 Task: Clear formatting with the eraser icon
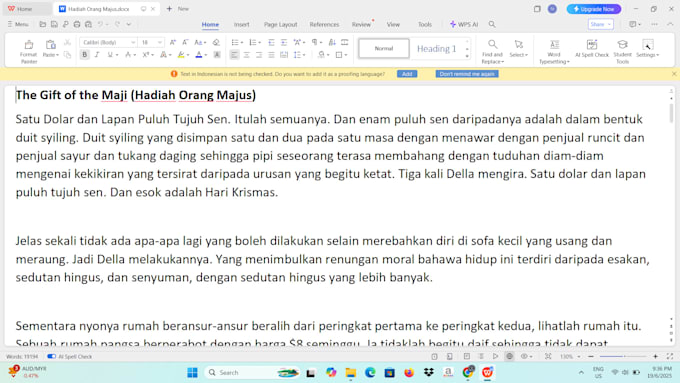[x=216, y=43]
